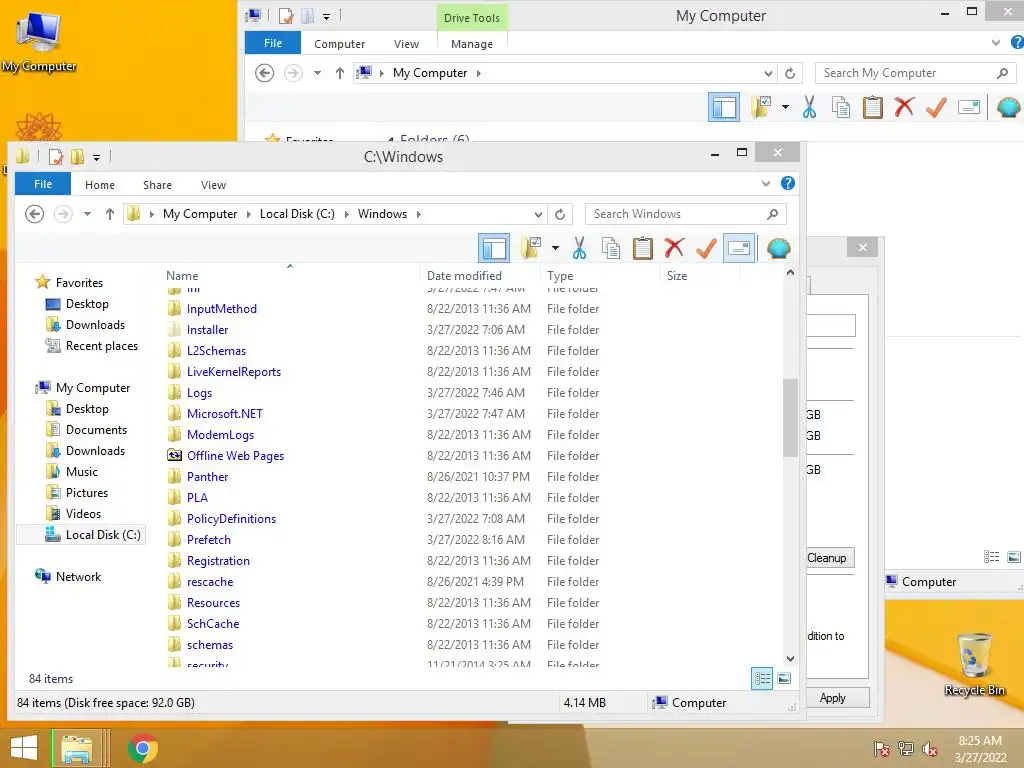Click the vertical scrollbar thumb in file list
The height and width of the screenshot is (768, 1024).
790,417
